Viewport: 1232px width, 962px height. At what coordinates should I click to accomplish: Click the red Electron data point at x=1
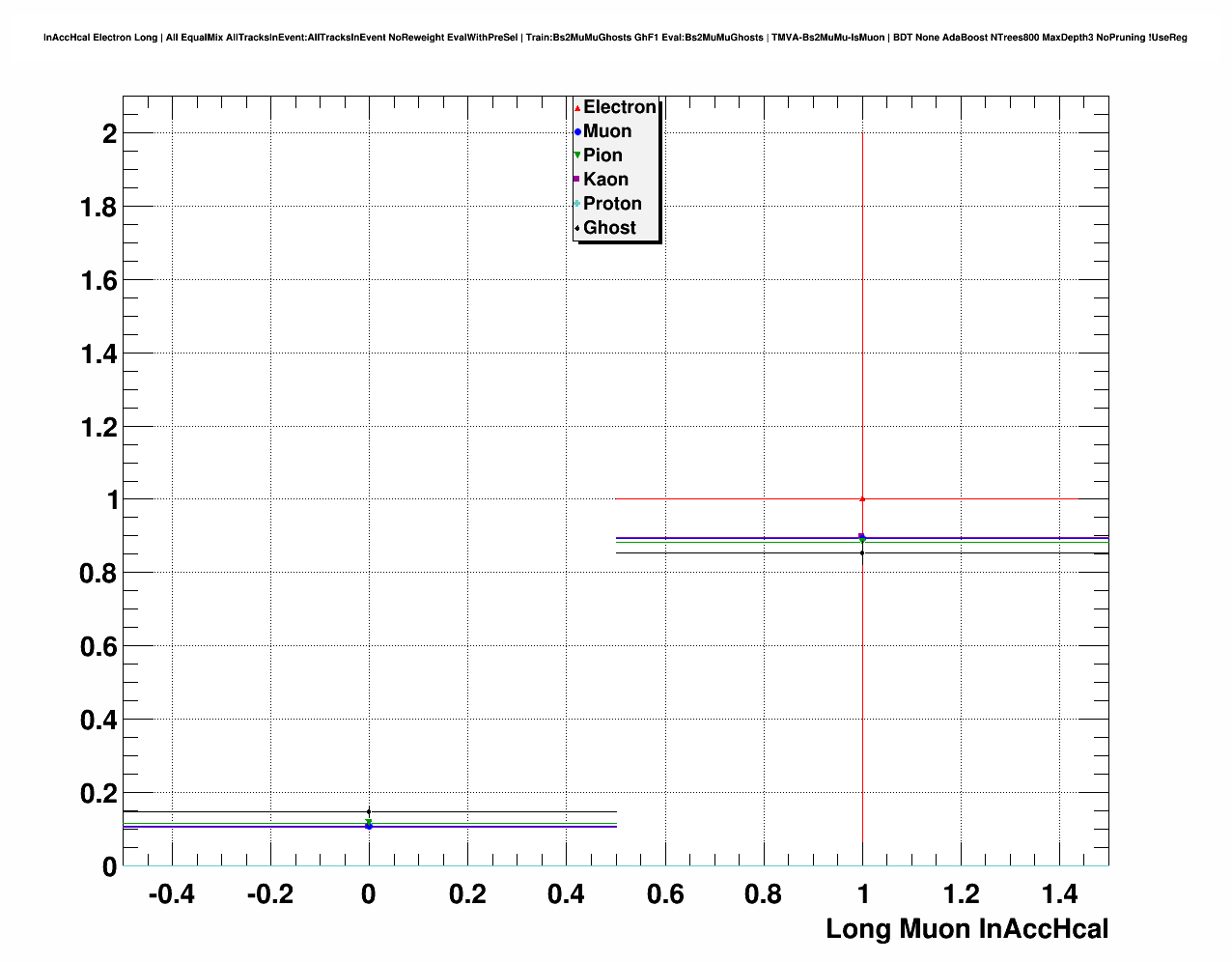click(862, 498)
